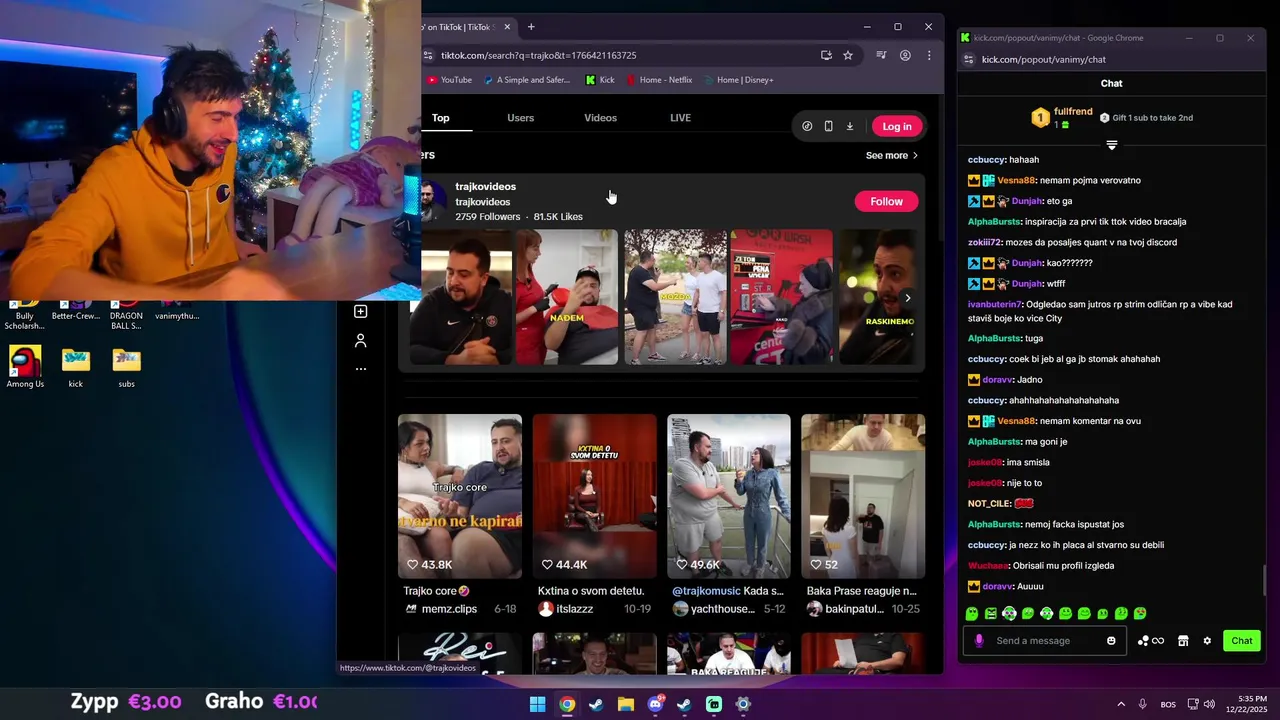
Task: Open the Among Us desktop shortcut
Action: (25, 367)
